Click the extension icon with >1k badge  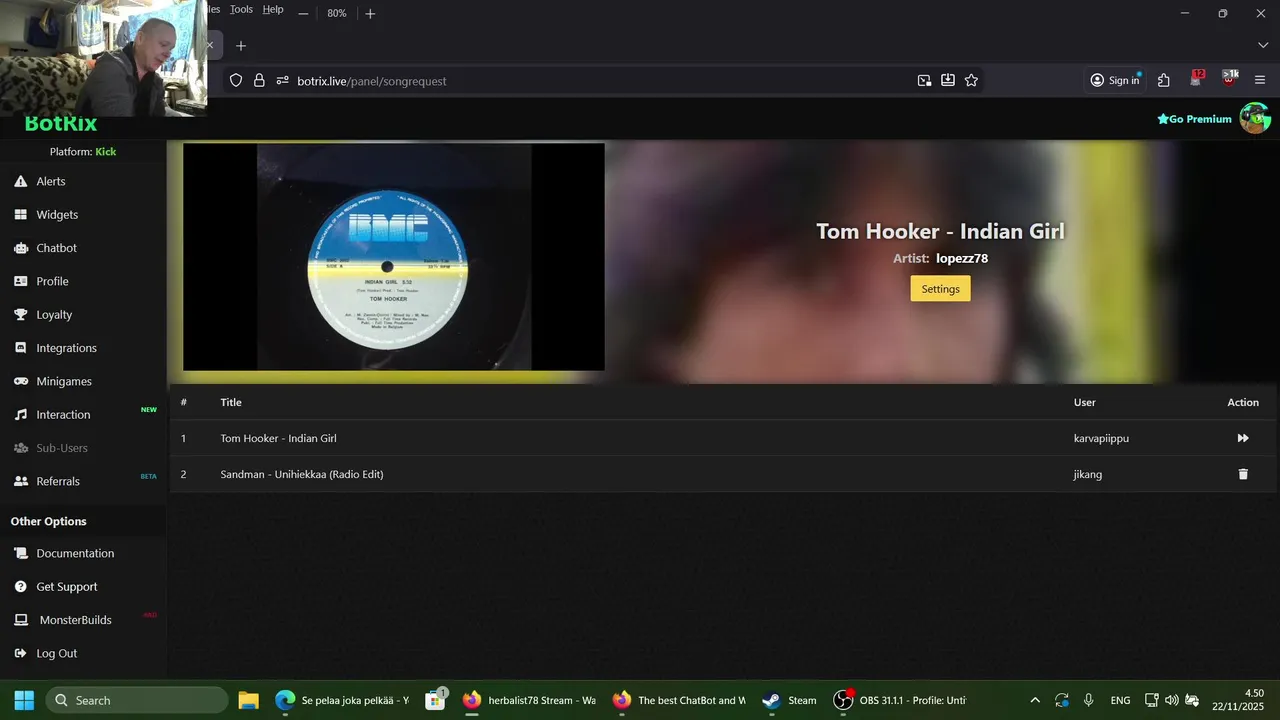1229,79
